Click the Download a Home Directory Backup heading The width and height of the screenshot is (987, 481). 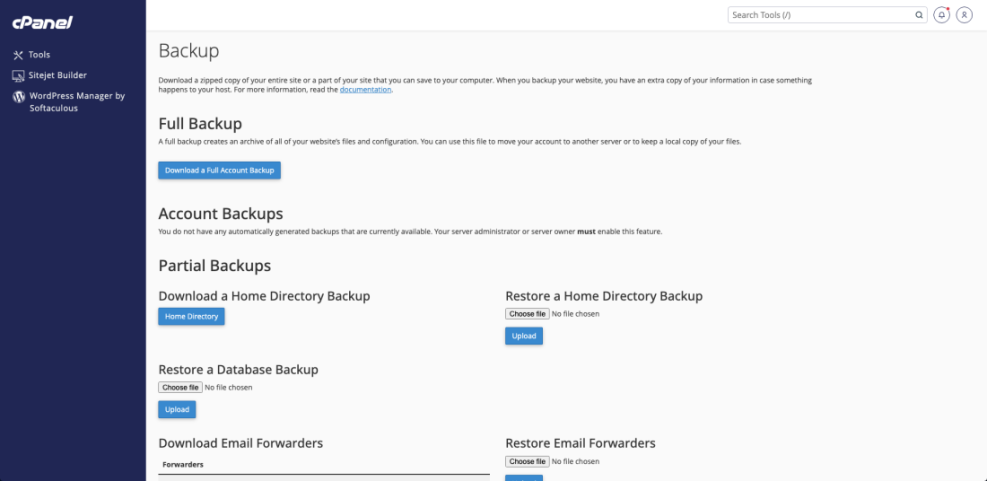click(264, 296)
